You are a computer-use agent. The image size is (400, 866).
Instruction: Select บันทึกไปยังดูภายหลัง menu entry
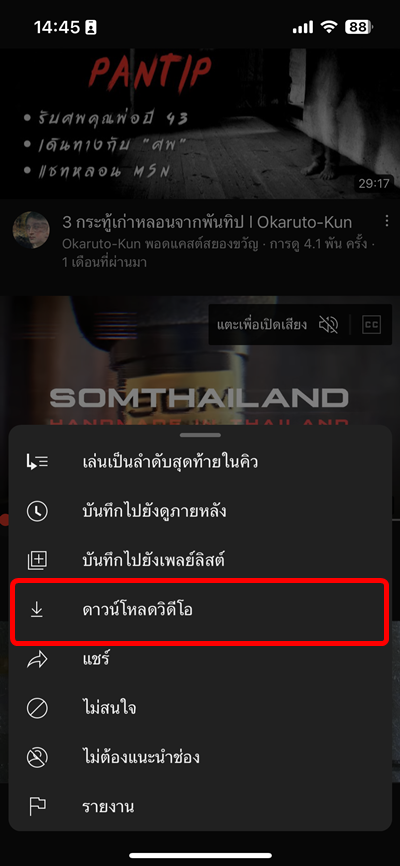[x=200, y=511]
